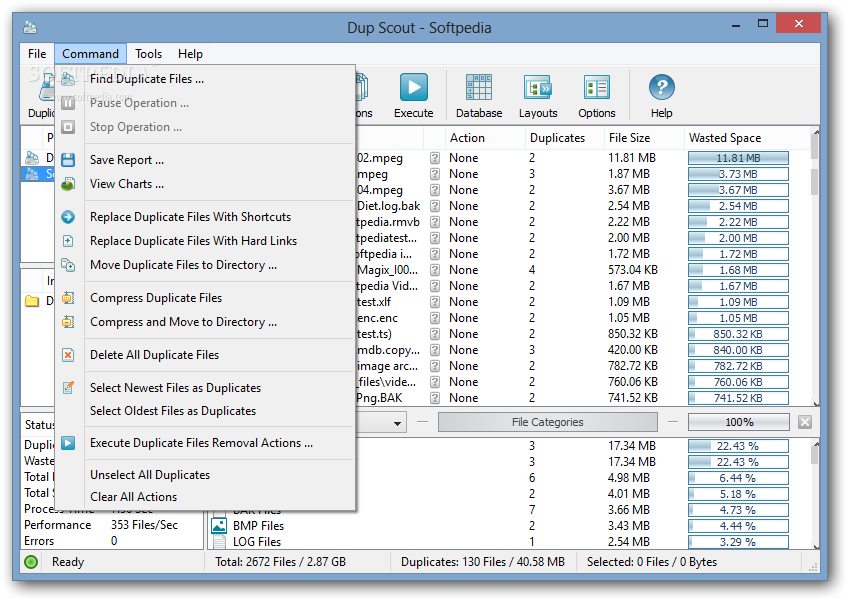Viewport: 848px width, 601px height.
Task: Click the green Ready status indicator
Action: click(x=31, y=562)
